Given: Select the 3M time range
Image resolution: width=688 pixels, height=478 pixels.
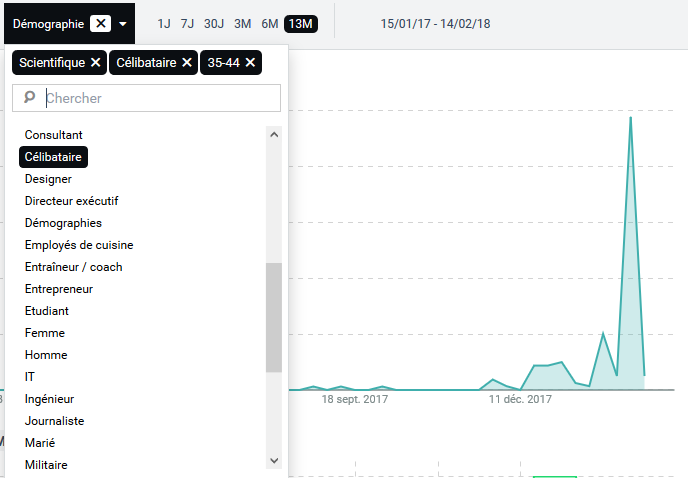Looking at the screenshot, I should click(242, 24).
